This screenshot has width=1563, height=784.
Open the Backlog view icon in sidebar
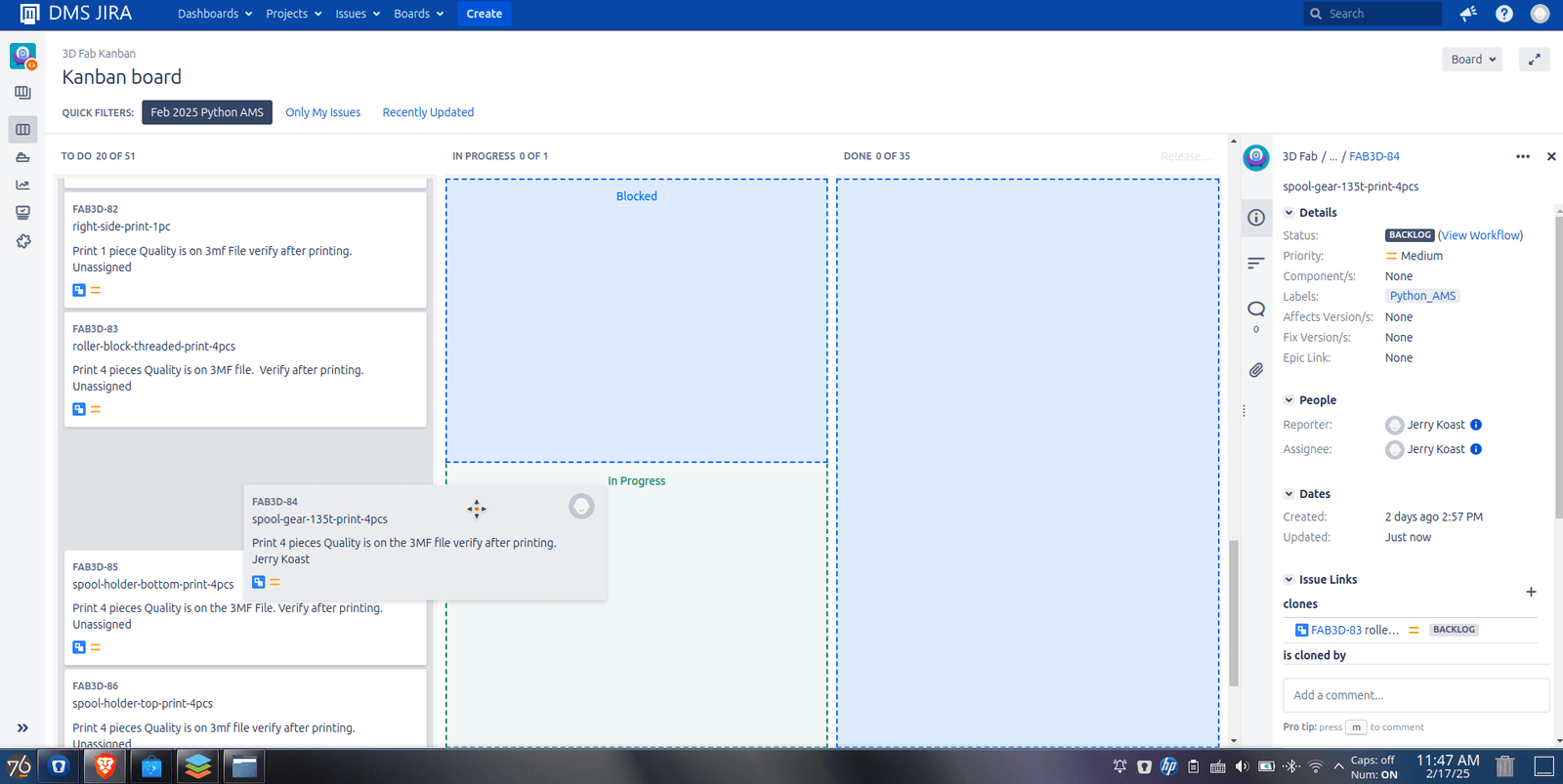(22, 93)
